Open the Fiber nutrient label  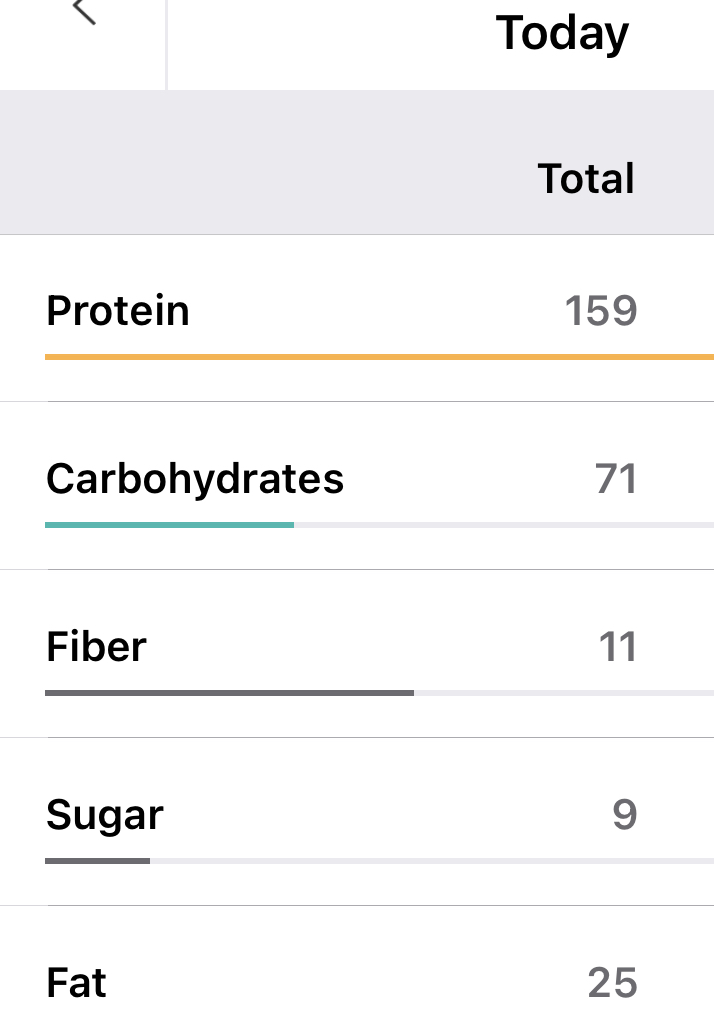[x=96, y=647]
